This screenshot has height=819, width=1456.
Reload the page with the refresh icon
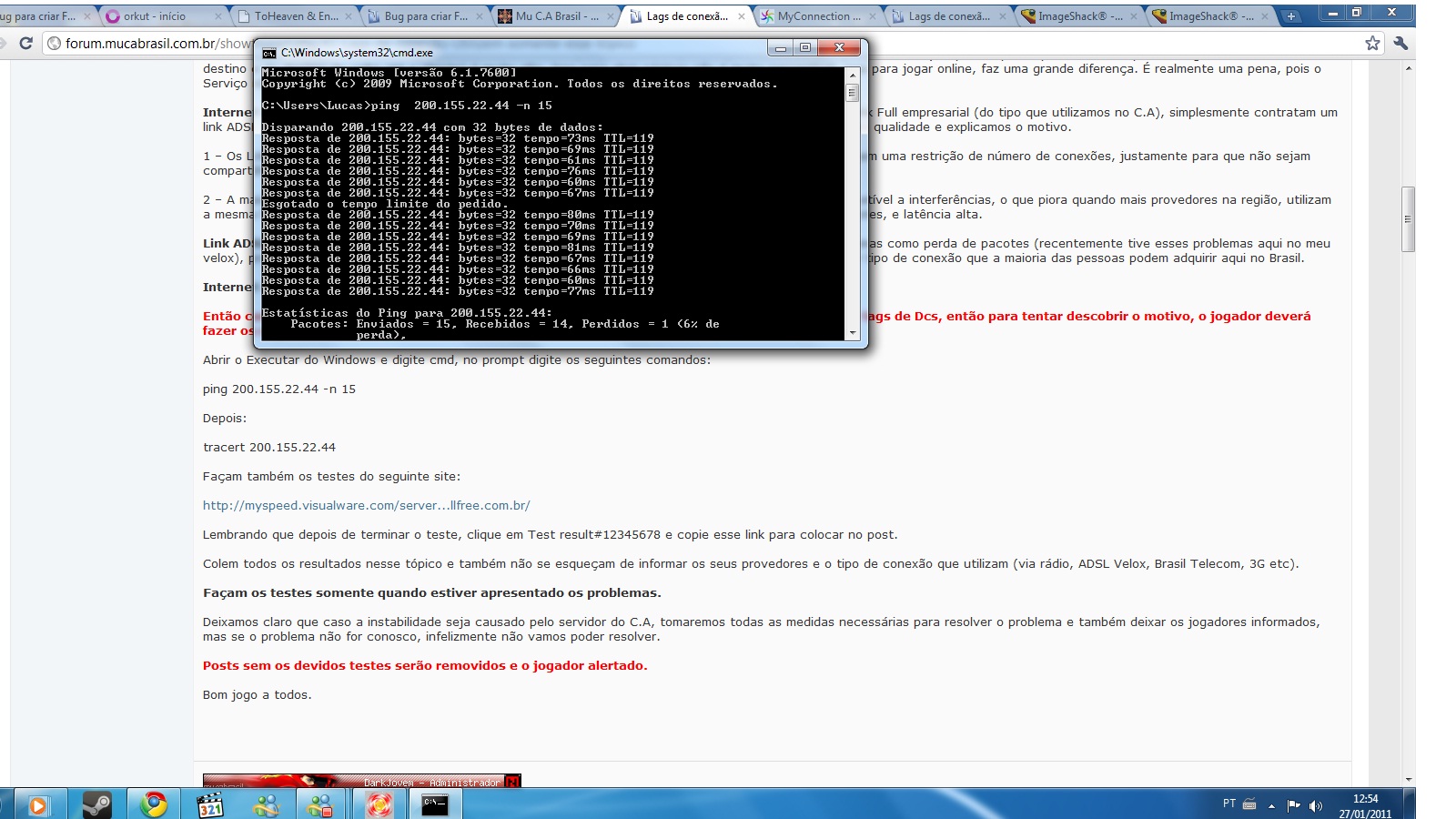26,43
